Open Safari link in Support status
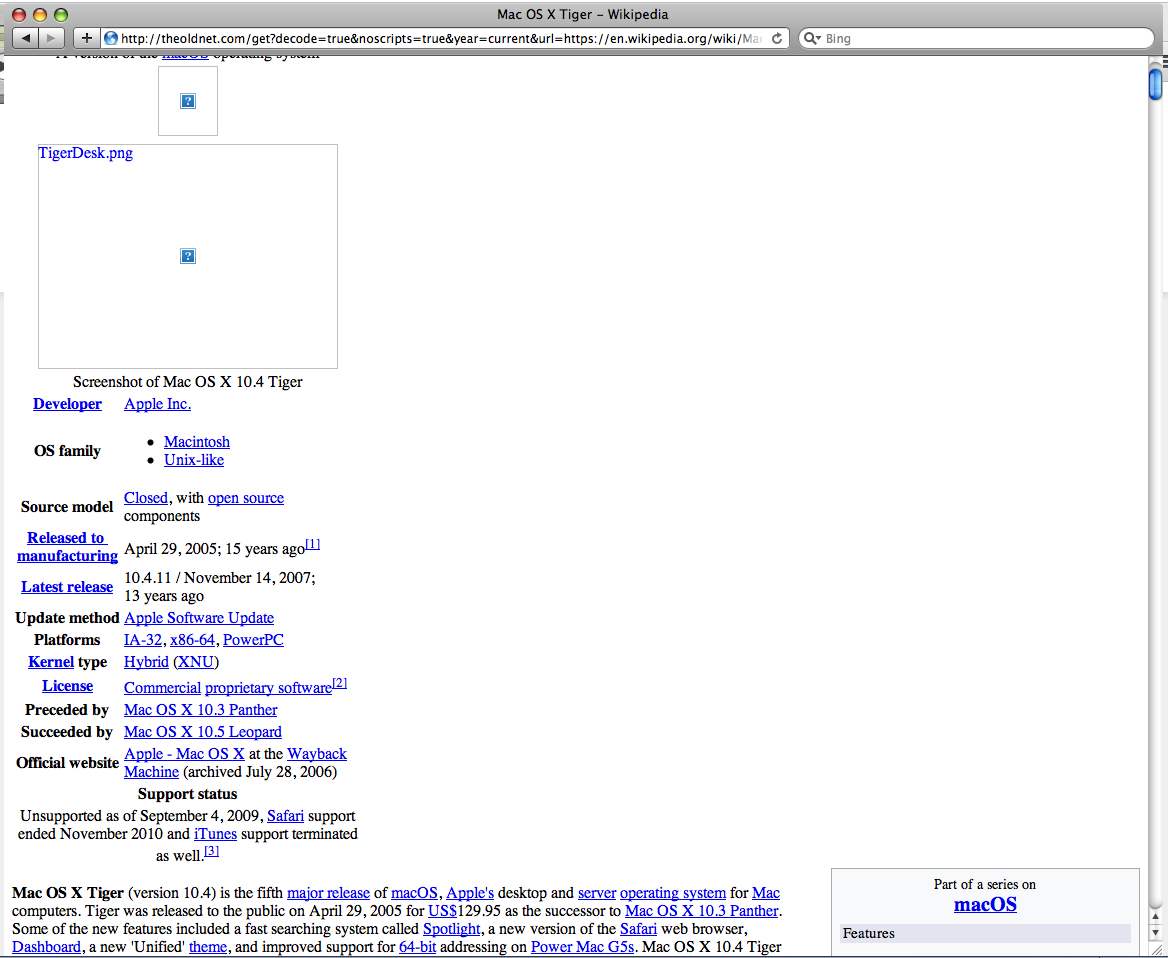This screenshot has height=958, width=1168. click(x=285, y=816)
